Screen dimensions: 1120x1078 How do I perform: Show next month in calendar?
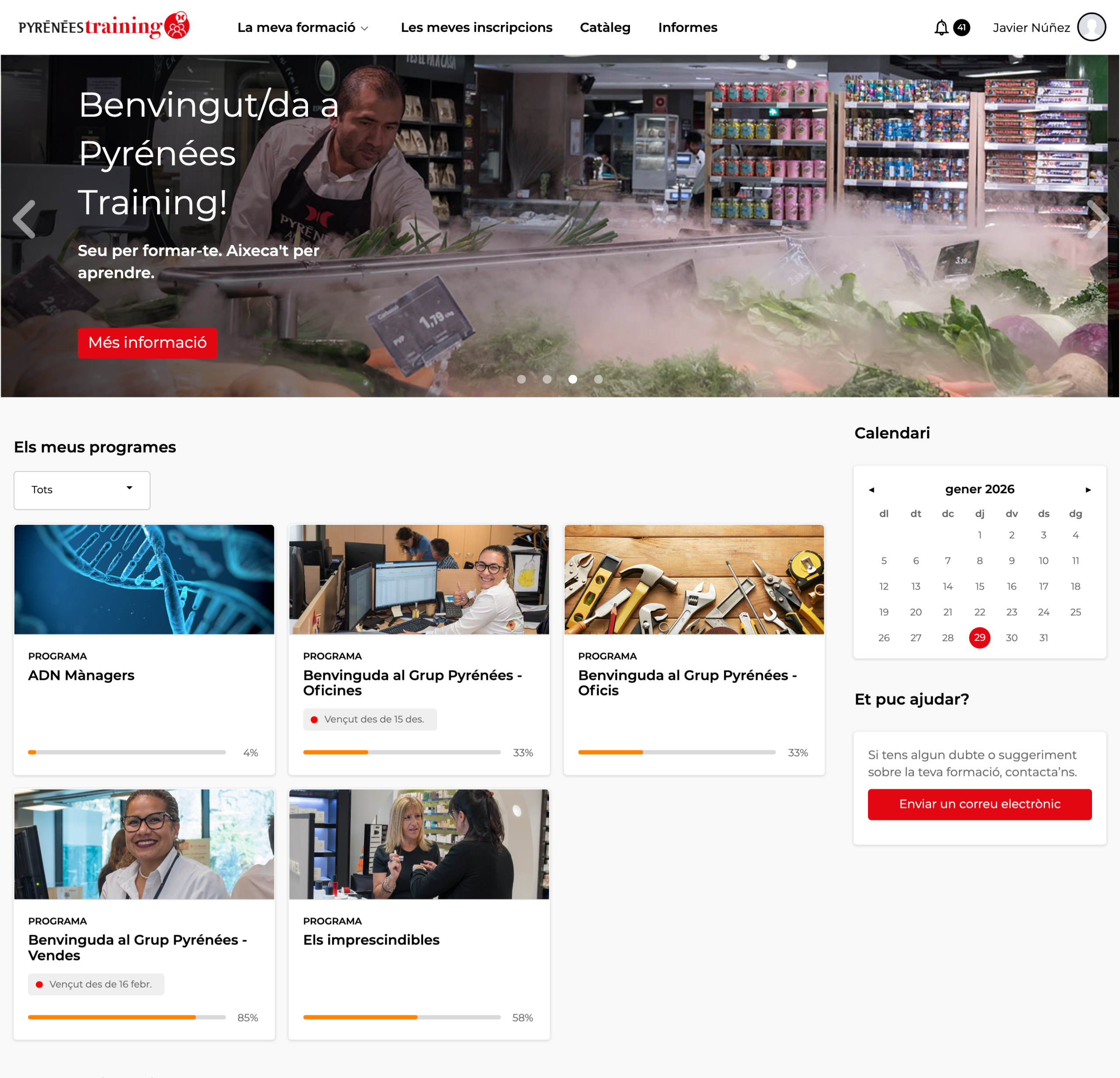[1088, 490]
